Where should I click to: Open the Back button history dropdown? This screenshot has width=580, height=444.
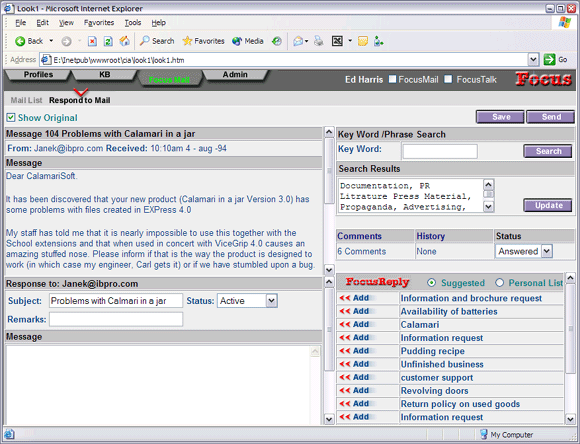click(51, 41)
